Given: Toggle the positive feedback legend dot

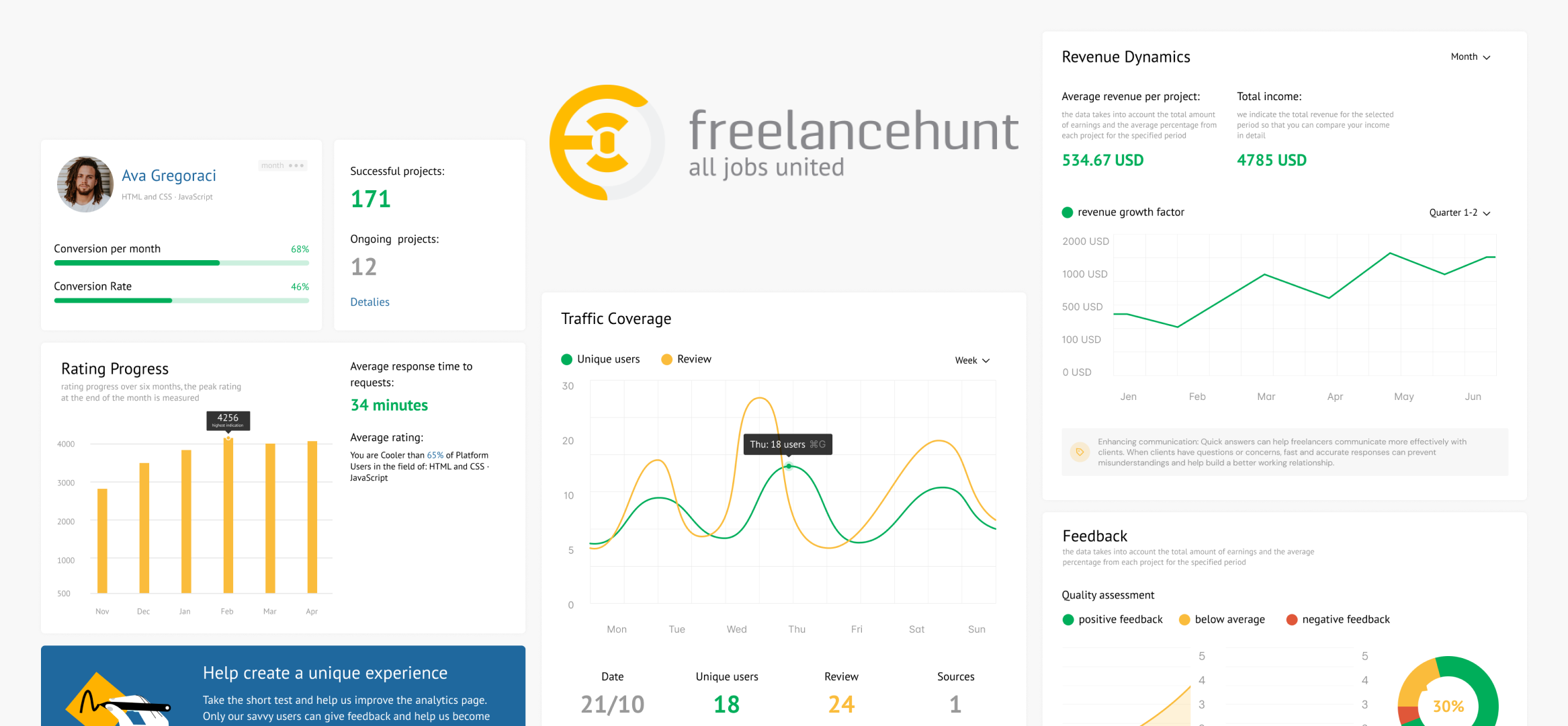Looking at the screenshot, I should coord(1068,620).
